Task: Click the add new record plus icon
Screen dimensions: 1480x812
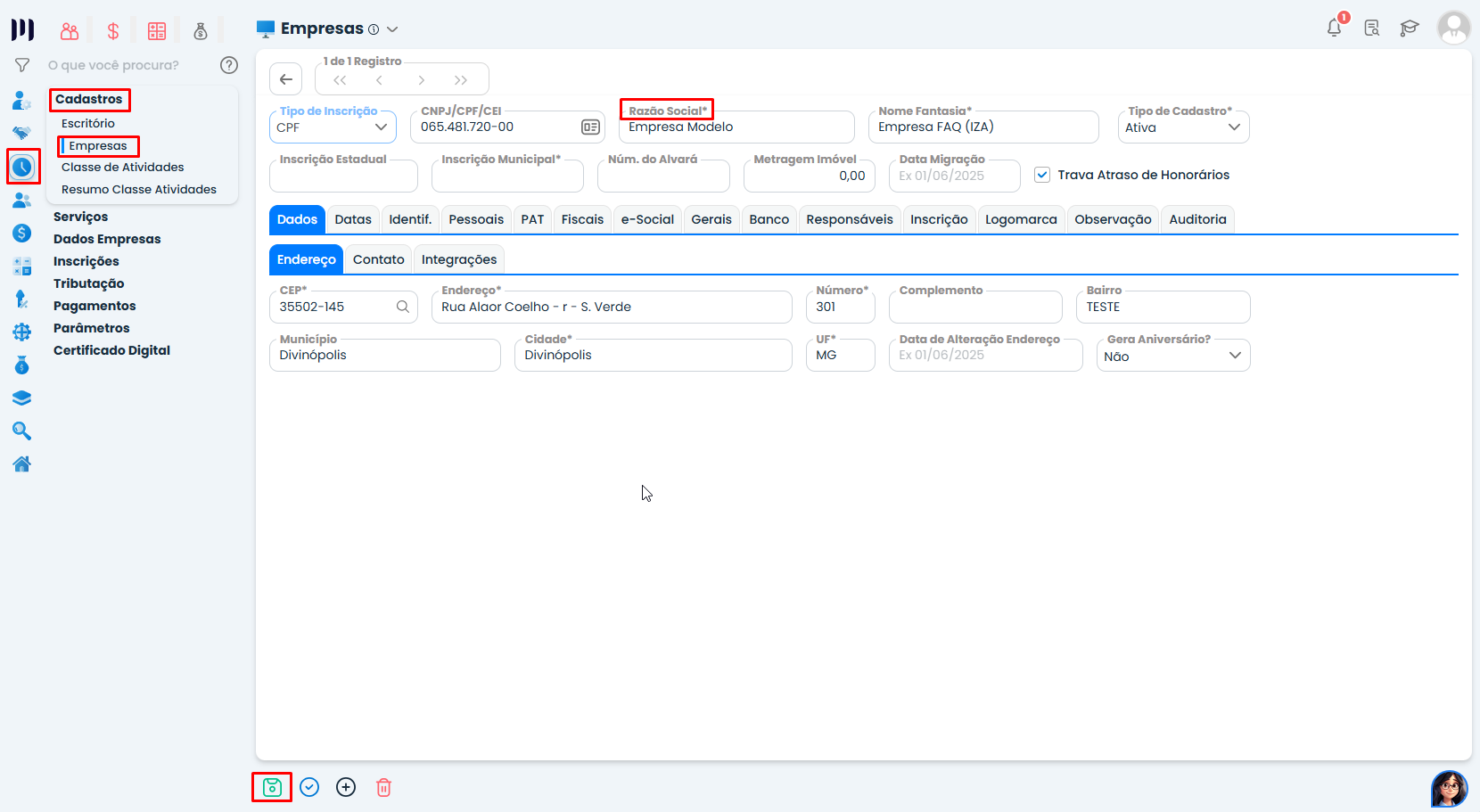Action: tap(346, 787)
